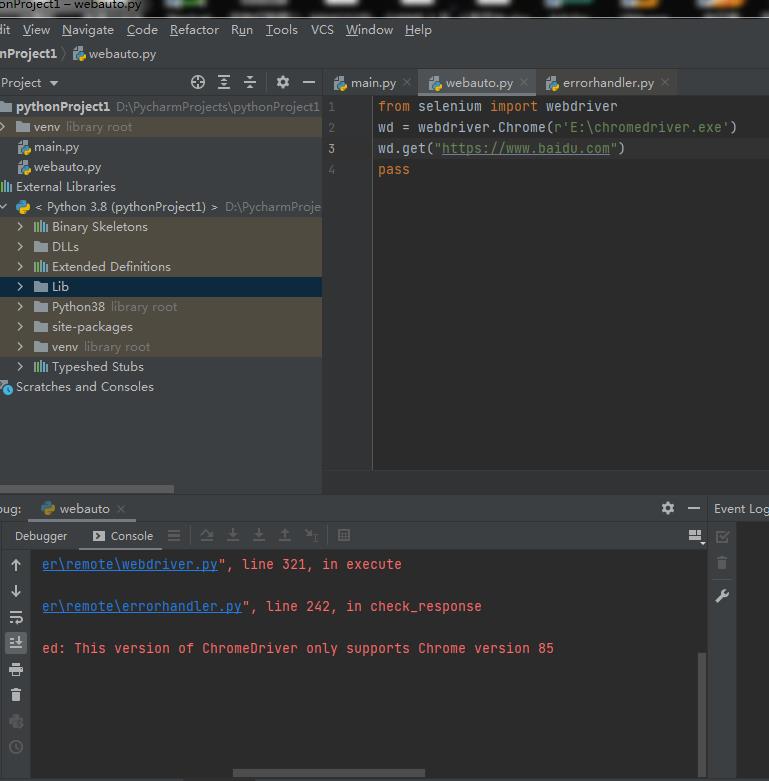The image size is (769, 781).
Task: Click Step Out debugger icon
Action: 284,535
